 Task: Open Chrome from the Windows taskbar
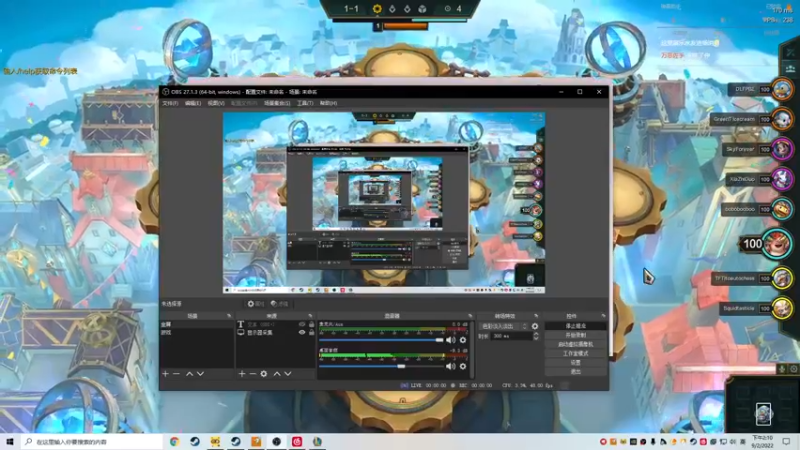pyautogui.click(x=174, y=441)
